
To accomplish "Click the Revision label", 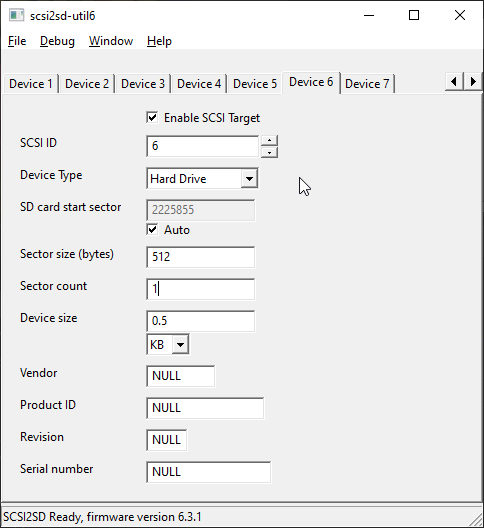I will (x=42, y=437).
